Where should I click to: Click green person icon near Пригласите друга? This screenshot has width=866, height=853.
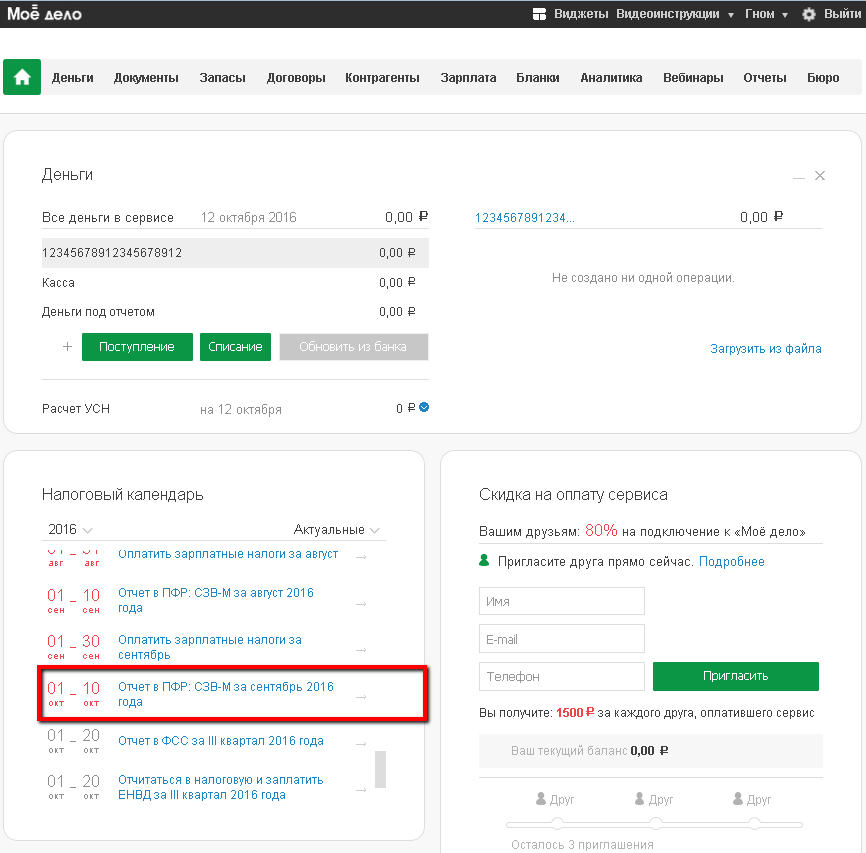click(484, 561)
